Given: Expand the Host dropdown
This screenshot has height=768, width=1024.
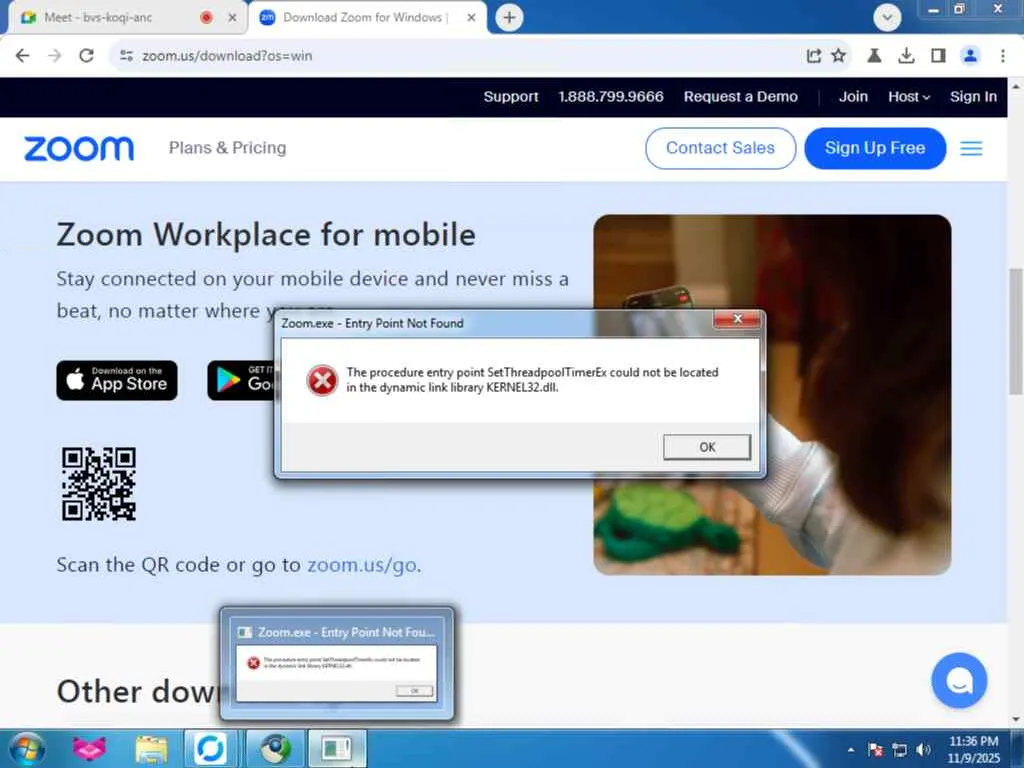Looking at the screenshot, I should click(x=908, y=97).
